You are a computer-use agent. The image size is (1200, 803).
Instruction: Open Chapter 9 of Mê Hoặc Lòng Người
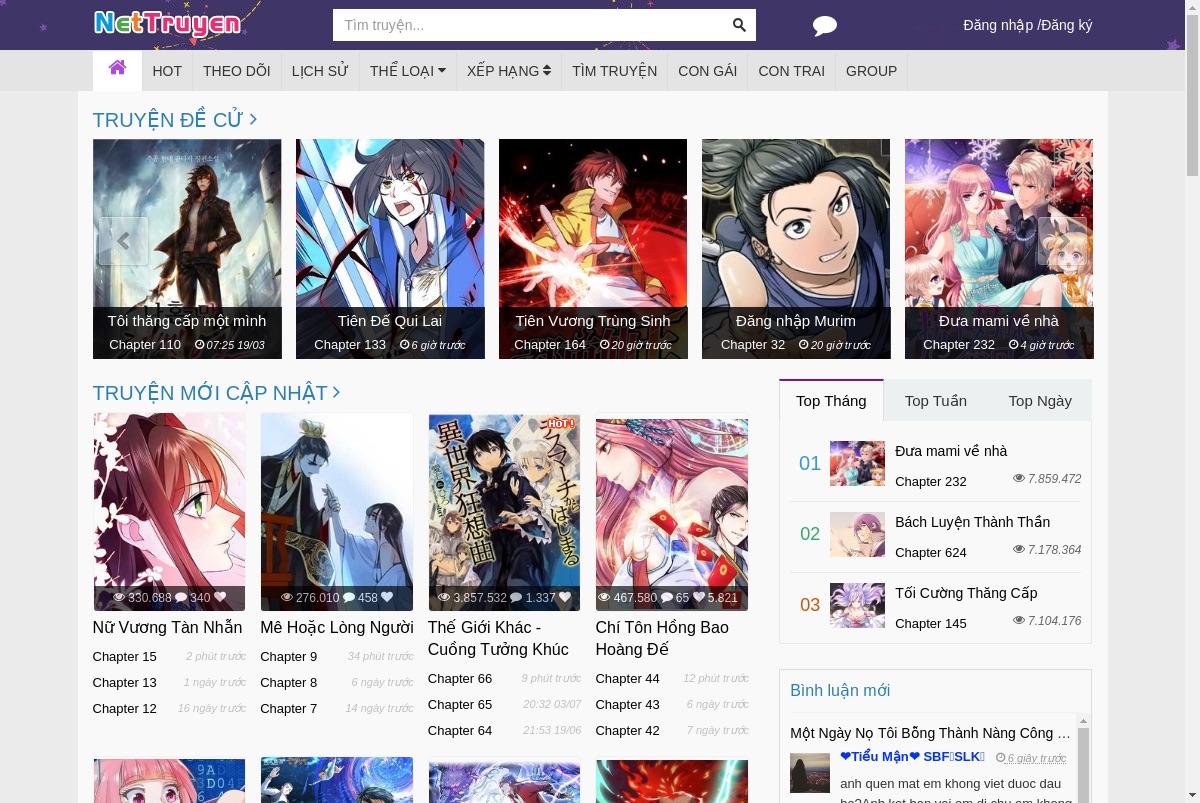tap(289, 657)
